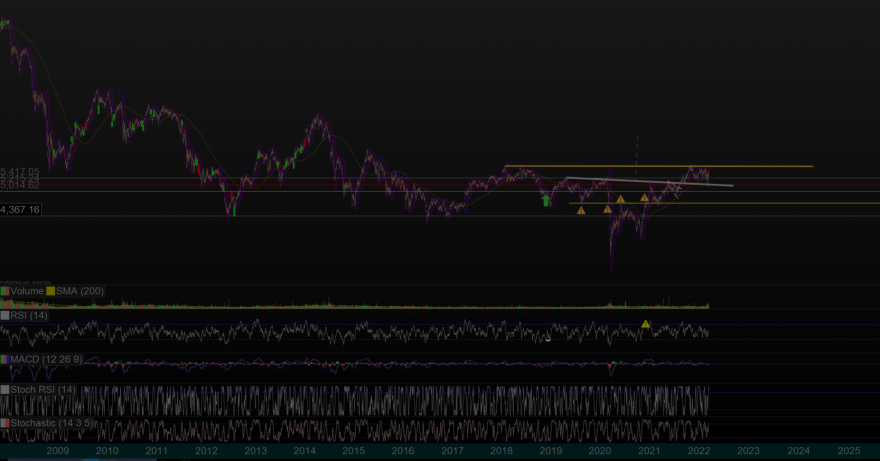Click the 2024 year label on time axis
Image resolution: width=880 pixels, height=461 pixels.
799,451
